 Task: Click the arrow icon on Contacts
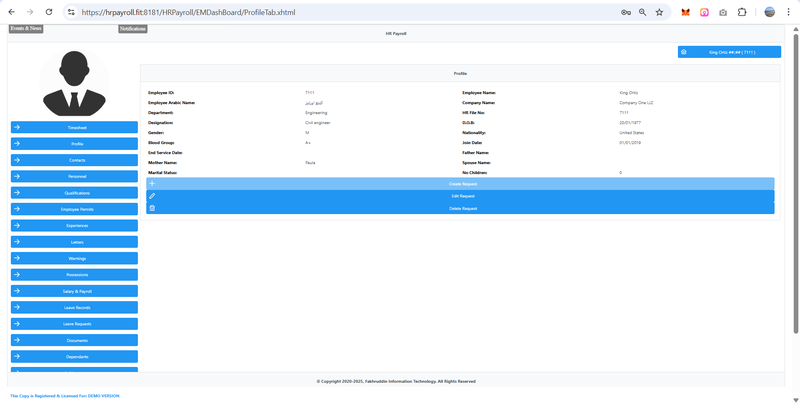point(17,160)
